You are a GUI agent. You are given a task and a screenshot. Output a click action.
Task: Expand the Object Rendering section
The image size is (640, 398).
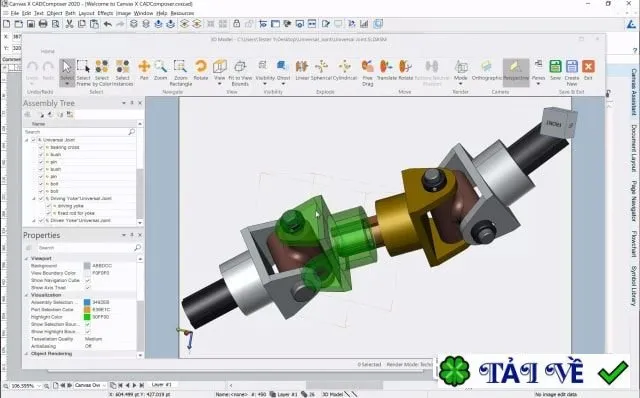click(27, 354)
